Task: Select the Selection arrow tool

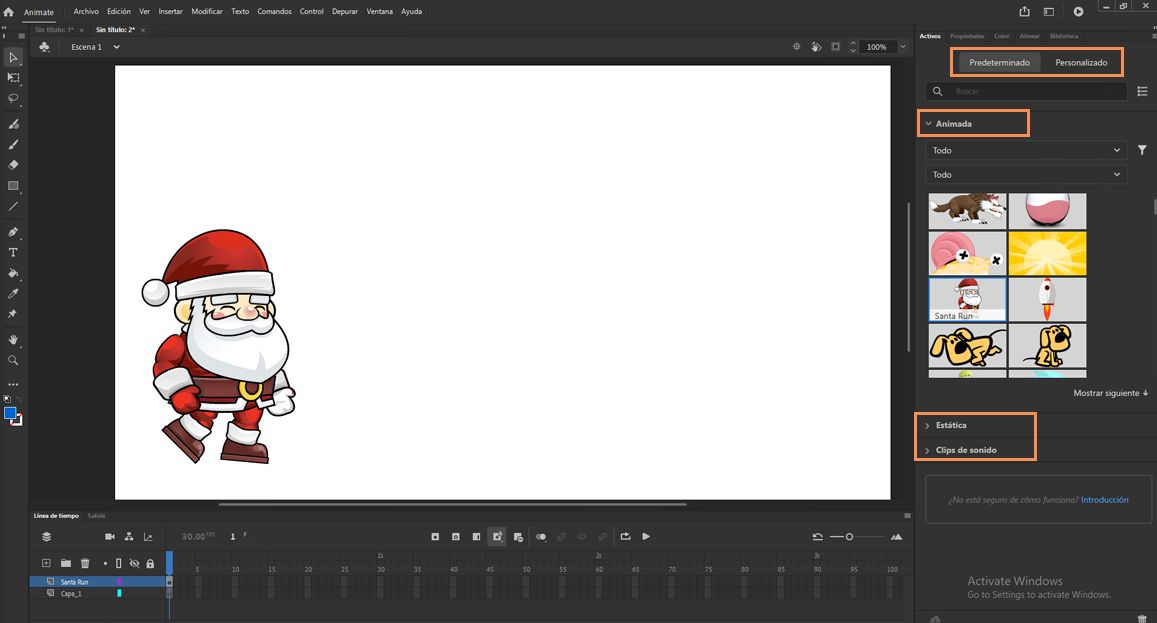Action: tap(13, 58)
